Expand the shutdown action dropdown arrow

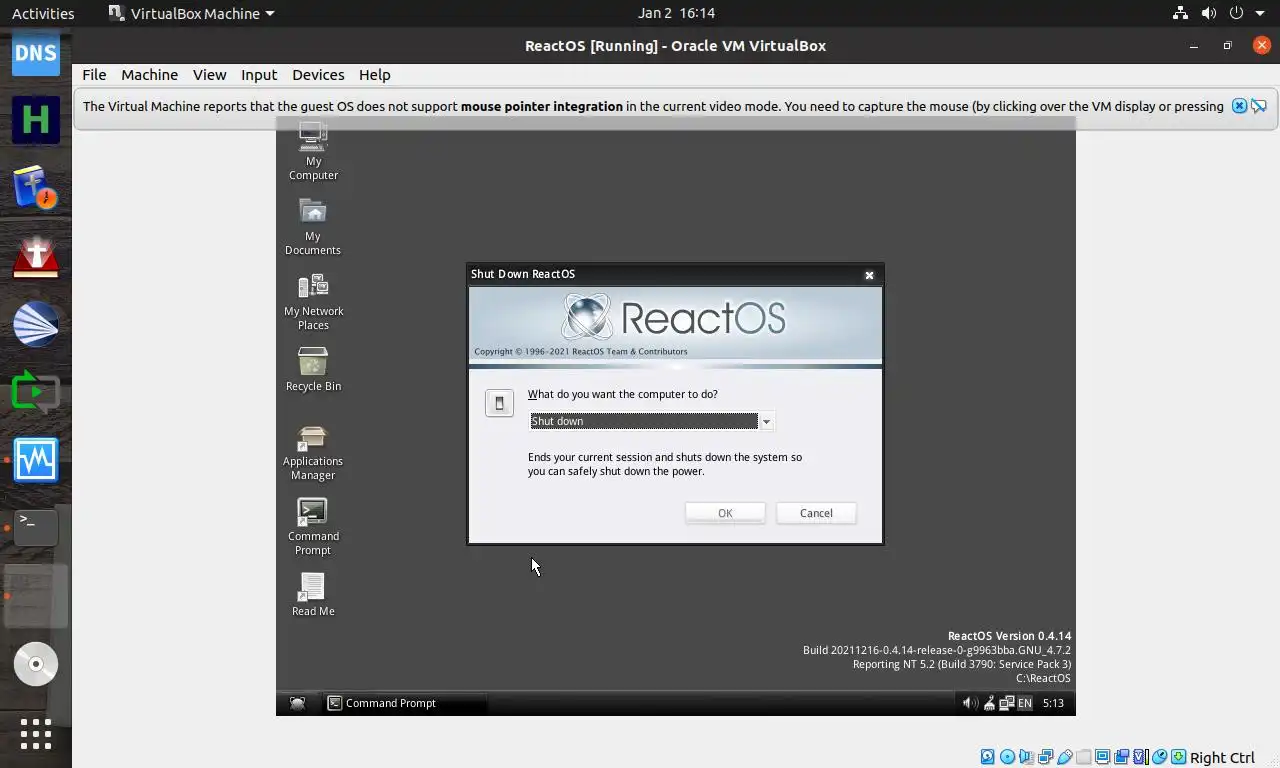(766, 422)
